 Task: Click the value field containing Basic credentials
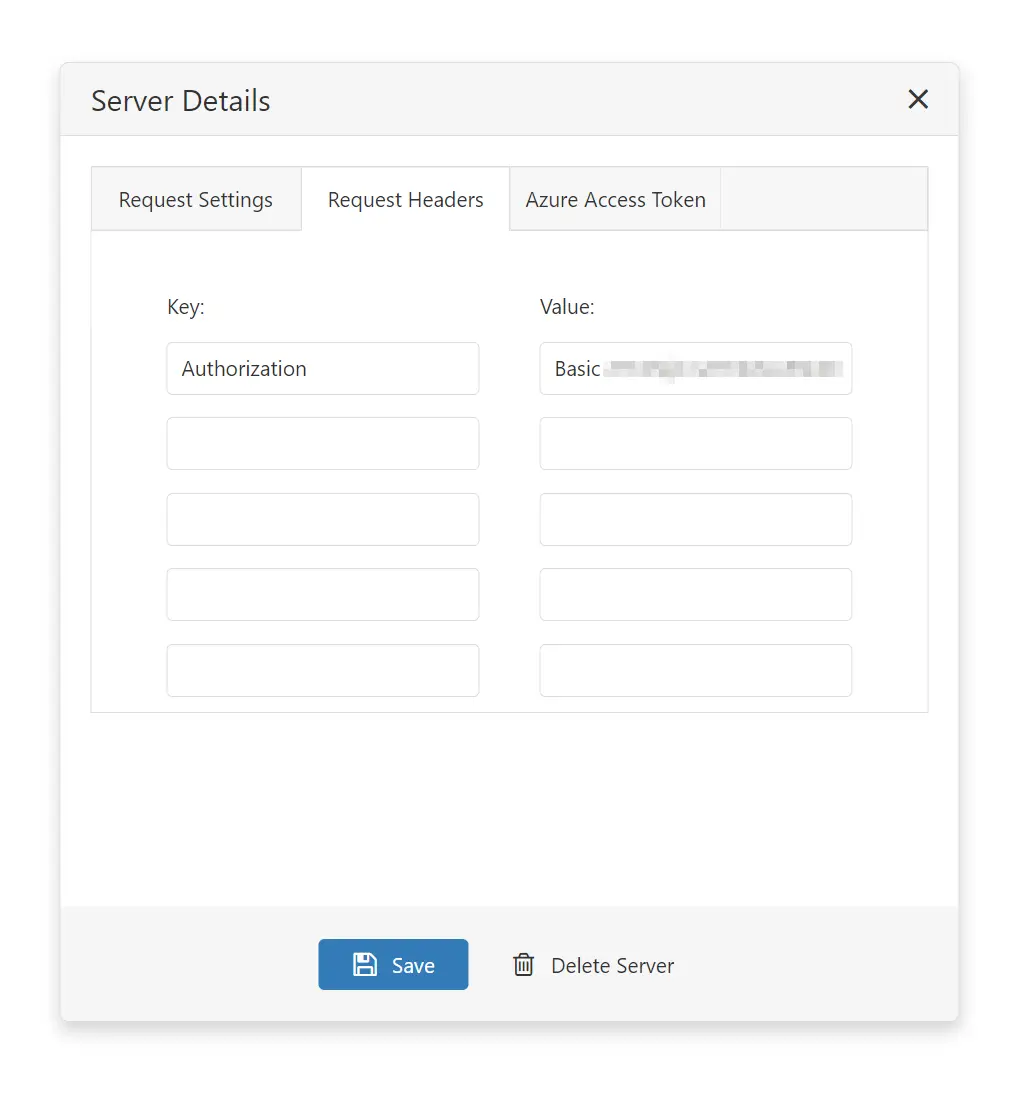[x=695, y=368]
